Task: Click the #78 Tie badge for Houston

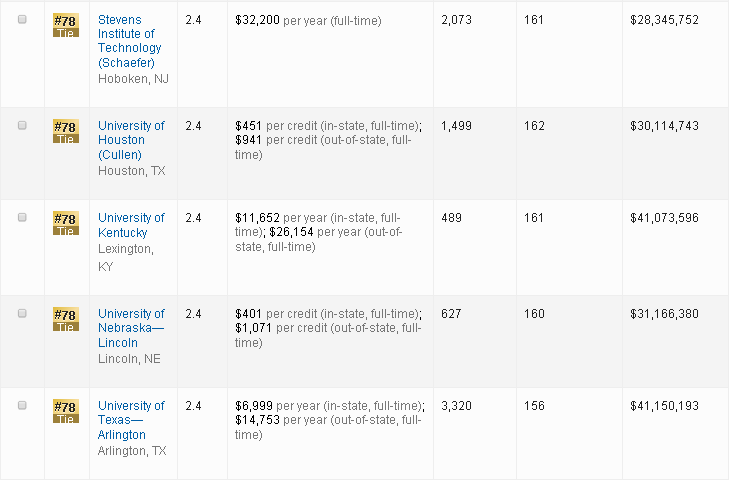Action: pyautogui.click(x=65, y=132)
